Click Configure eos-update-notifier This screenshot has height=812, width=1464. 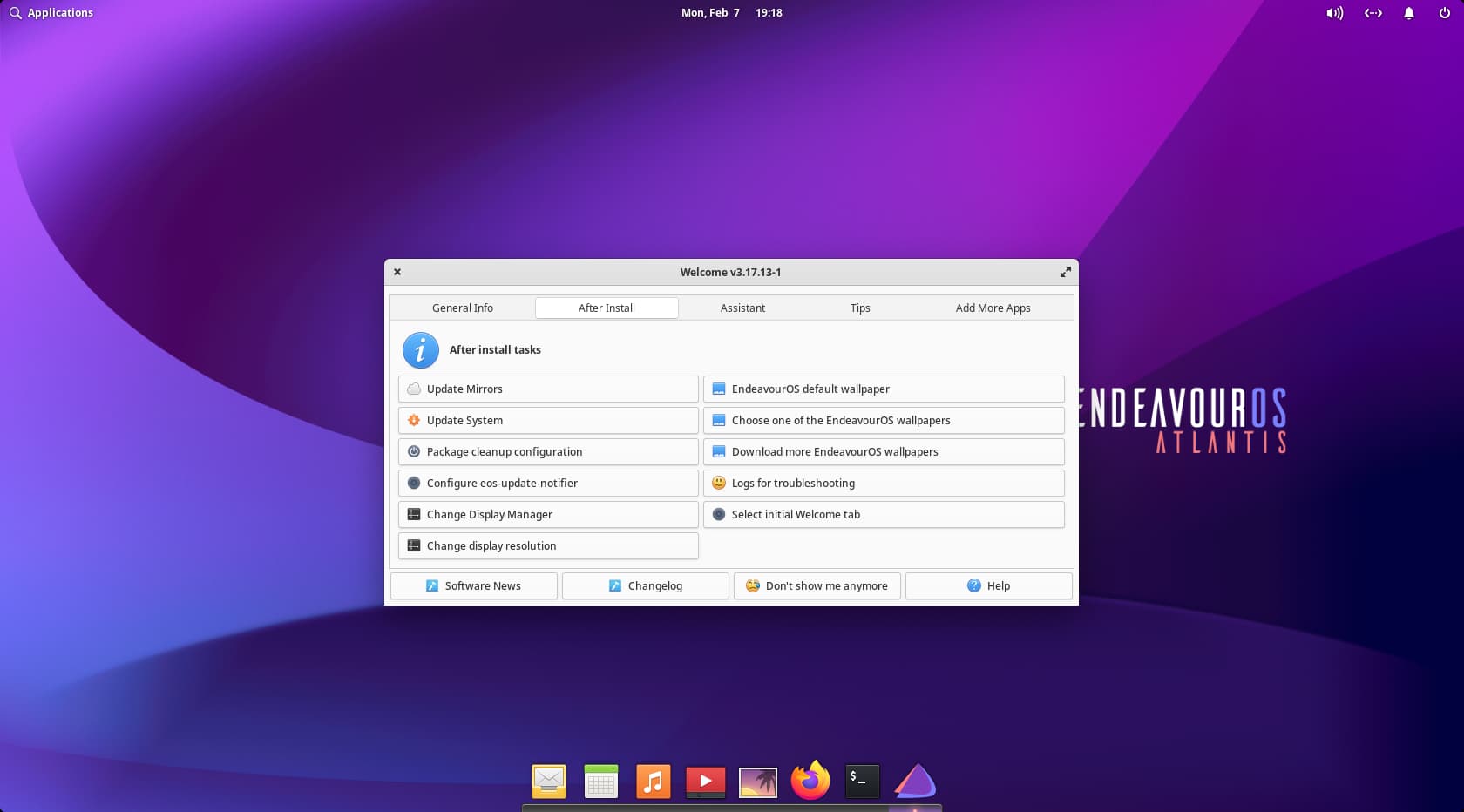click(548, 484)
